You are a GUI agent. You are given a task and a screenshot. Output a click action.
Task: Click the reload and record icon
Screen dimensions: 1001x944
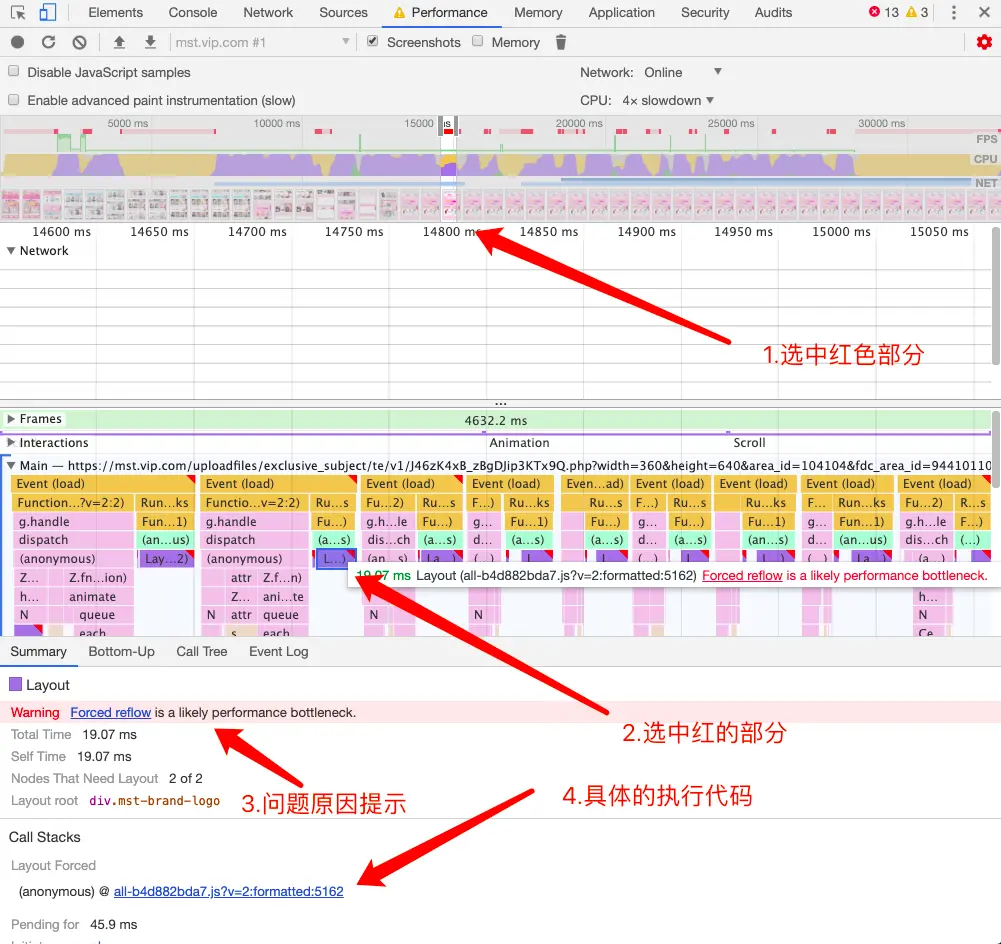[49, 42]
